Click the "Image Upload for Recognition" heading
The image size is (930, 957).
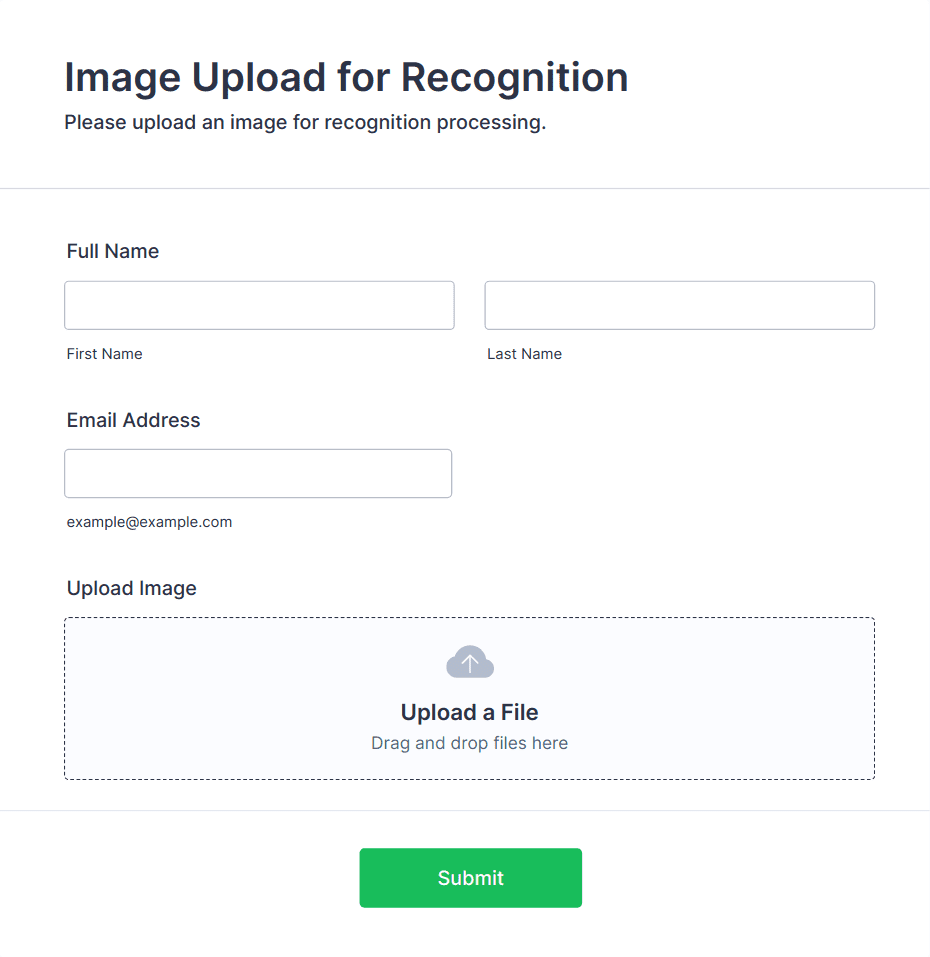(346, 77)
